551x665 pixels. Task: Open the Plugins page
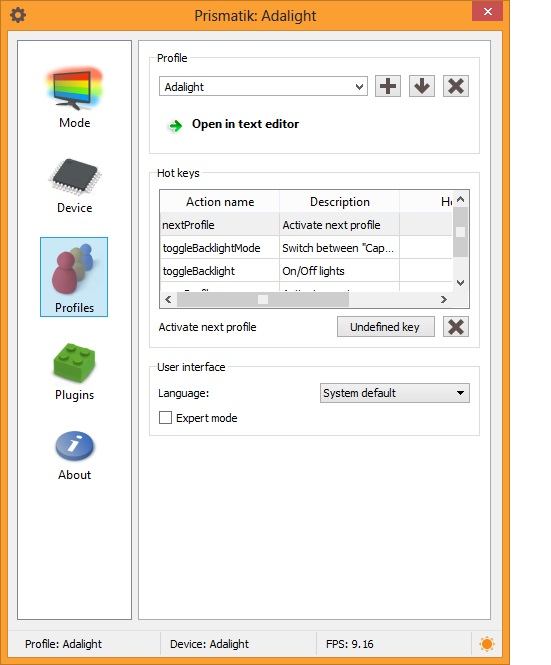pyautogui.click(x=74, y=372)
